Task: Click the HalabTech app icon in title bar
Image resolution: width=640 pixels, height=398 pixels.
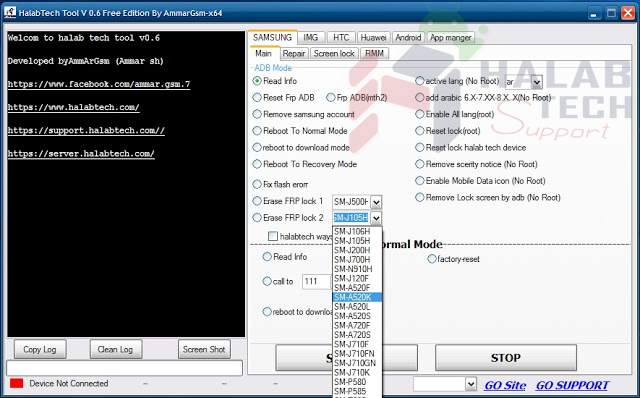Action: pyautogui.click(x=10, y=12)
